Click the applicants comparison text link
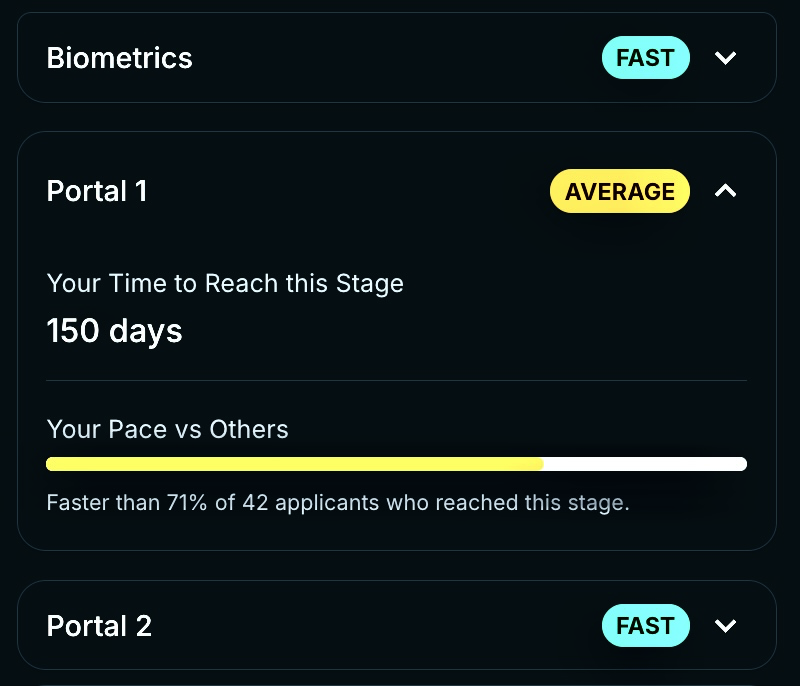The image size is (800, 686). pyautogui.click(x=338, y=503)
